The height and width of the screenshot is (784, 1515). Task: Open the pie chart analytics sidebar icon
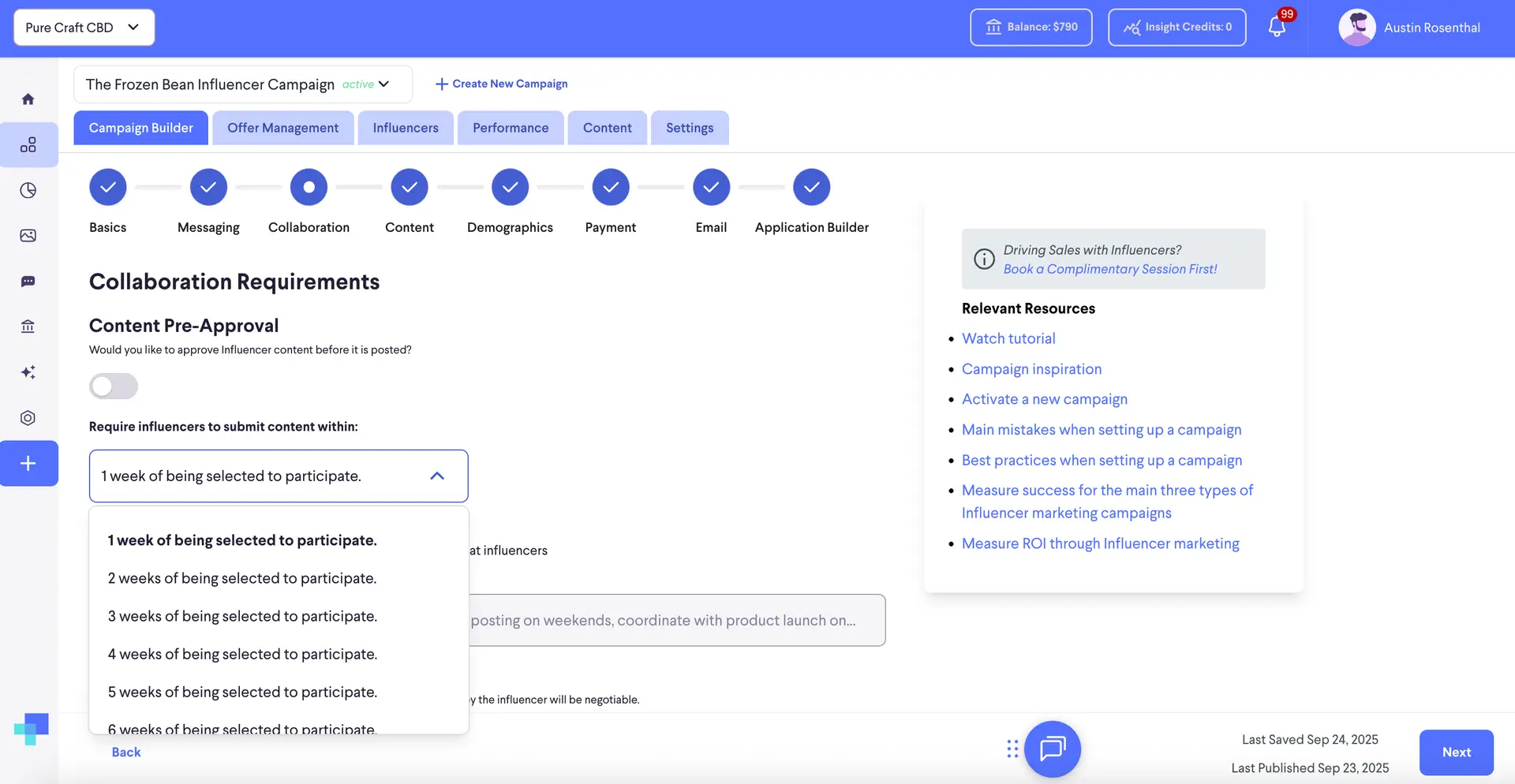click(x=28, y=190)
